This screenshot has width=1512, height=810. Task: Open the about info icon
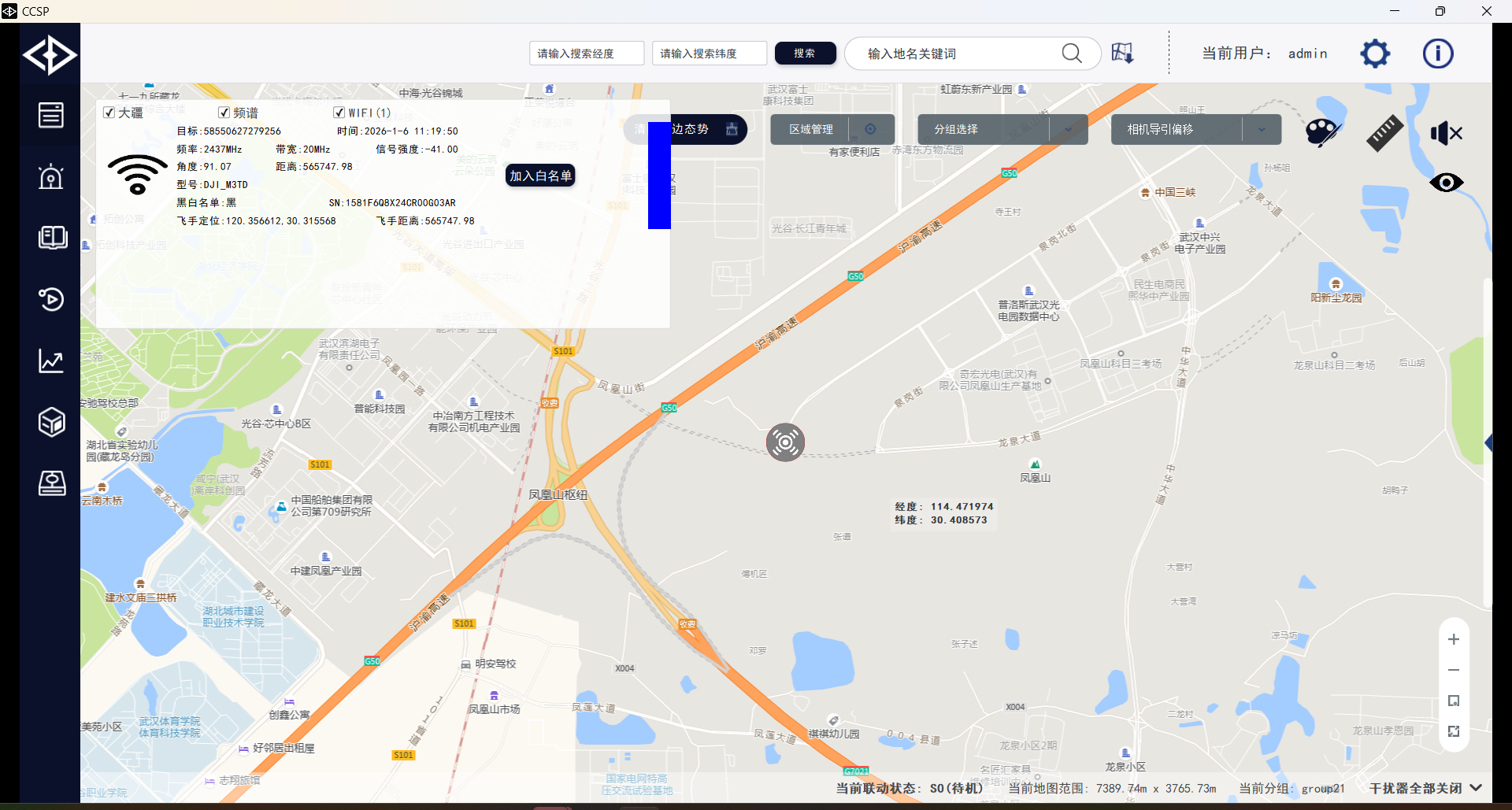[x=1437, y=54]
